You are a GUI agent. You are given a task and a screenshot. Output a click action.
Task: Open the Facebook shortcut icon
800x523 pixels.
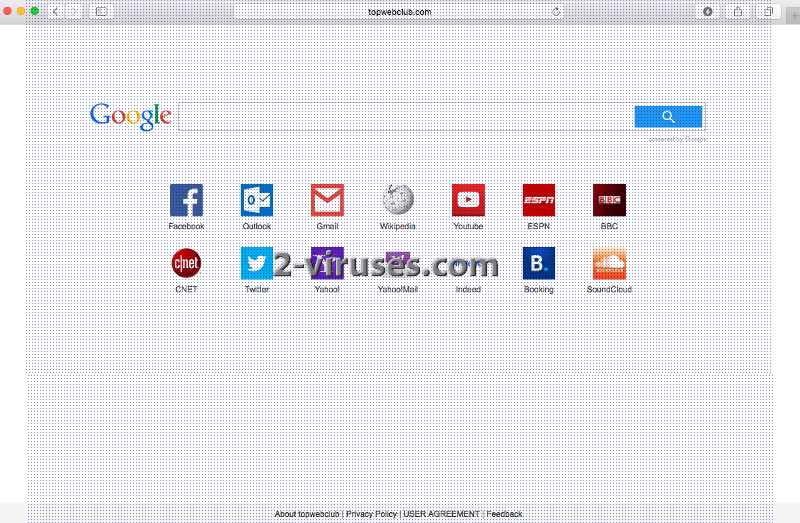pos(186,200)
